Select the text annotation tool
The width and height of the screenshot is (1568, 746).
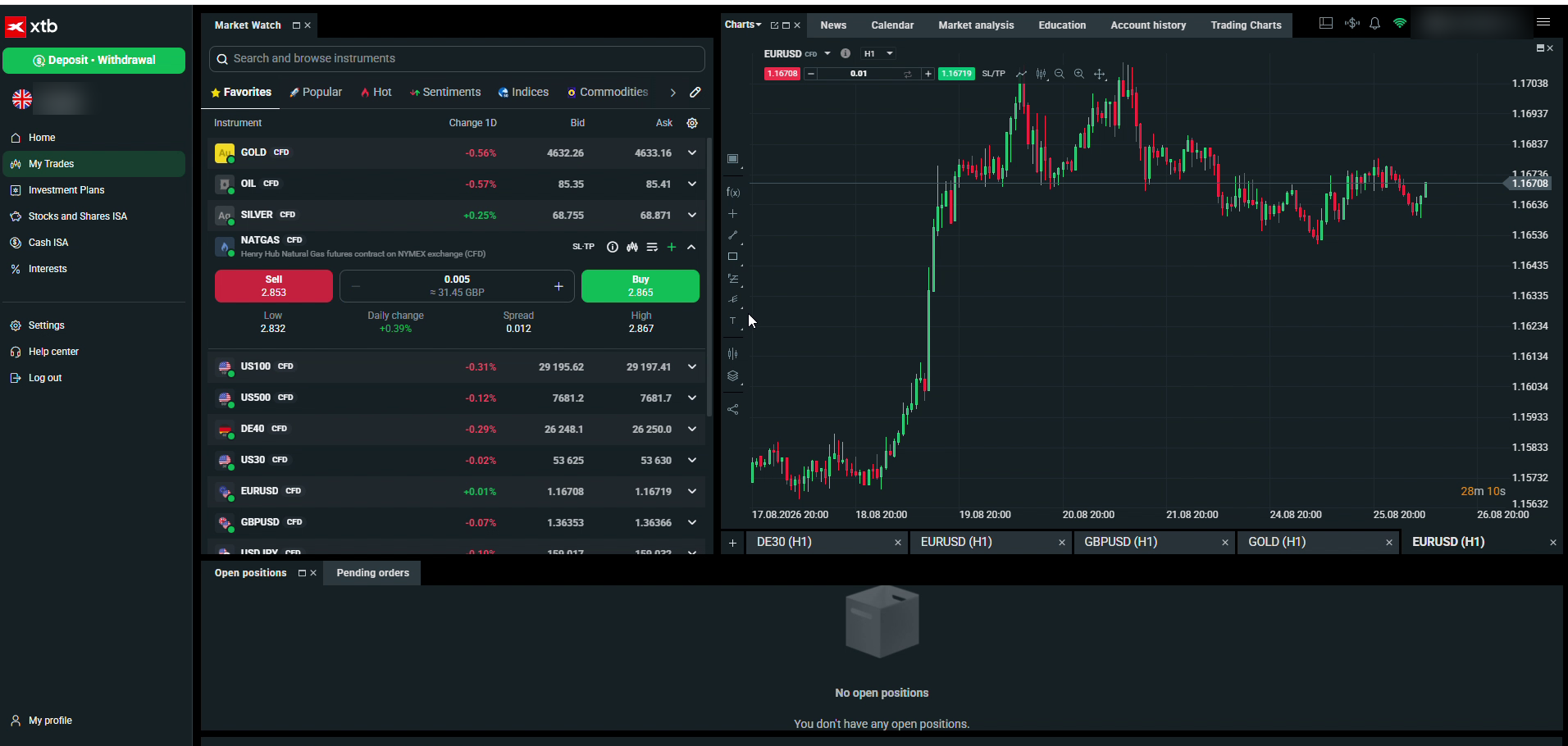tap(733, 321)
